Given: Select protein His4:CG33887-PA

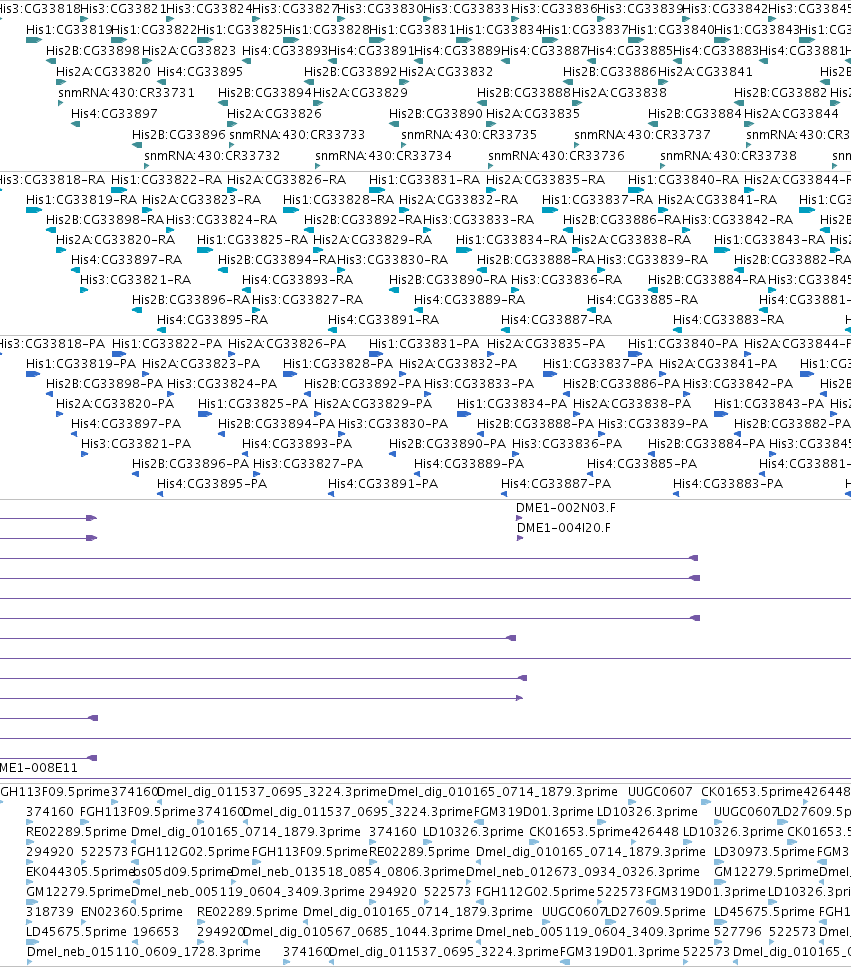Looking at the screenshot, I should pyautogui.click(x=556, y=484).
